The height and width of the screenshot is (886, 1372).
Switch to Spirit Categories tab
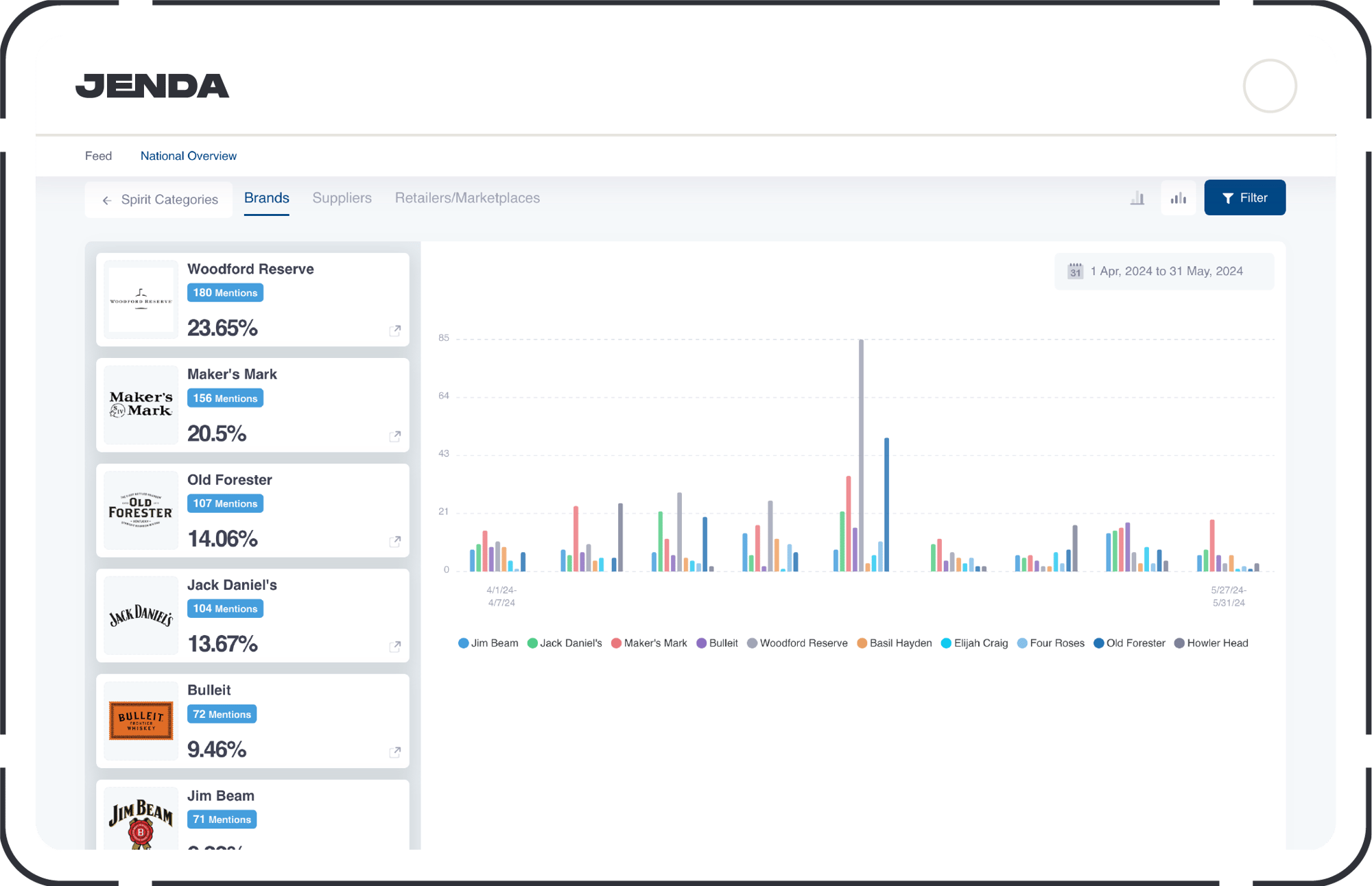[159, 198]
